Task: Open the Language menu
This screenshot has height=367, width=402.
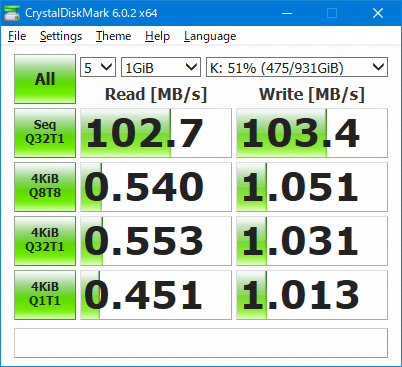Action: coord(210,36)
